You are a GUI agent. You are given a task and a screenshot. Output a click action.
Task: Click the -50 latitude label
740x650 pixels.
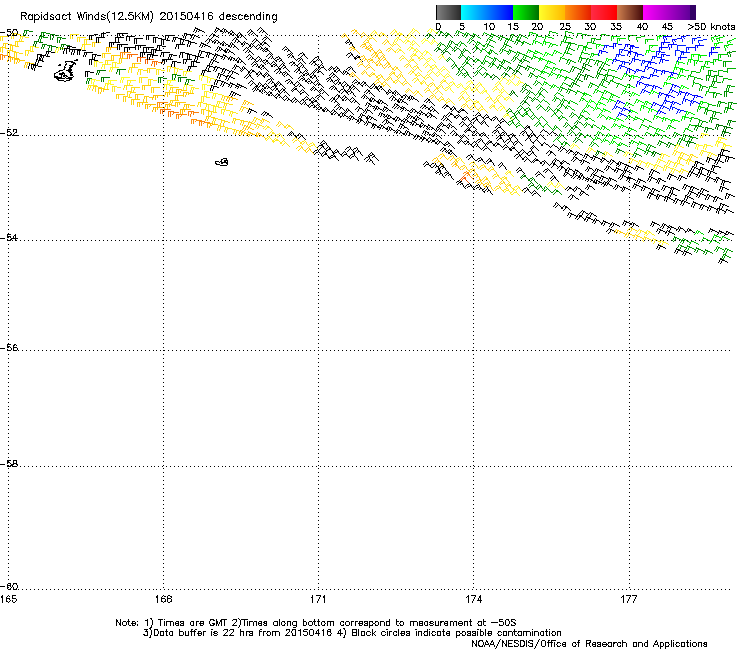click(9, 33)
